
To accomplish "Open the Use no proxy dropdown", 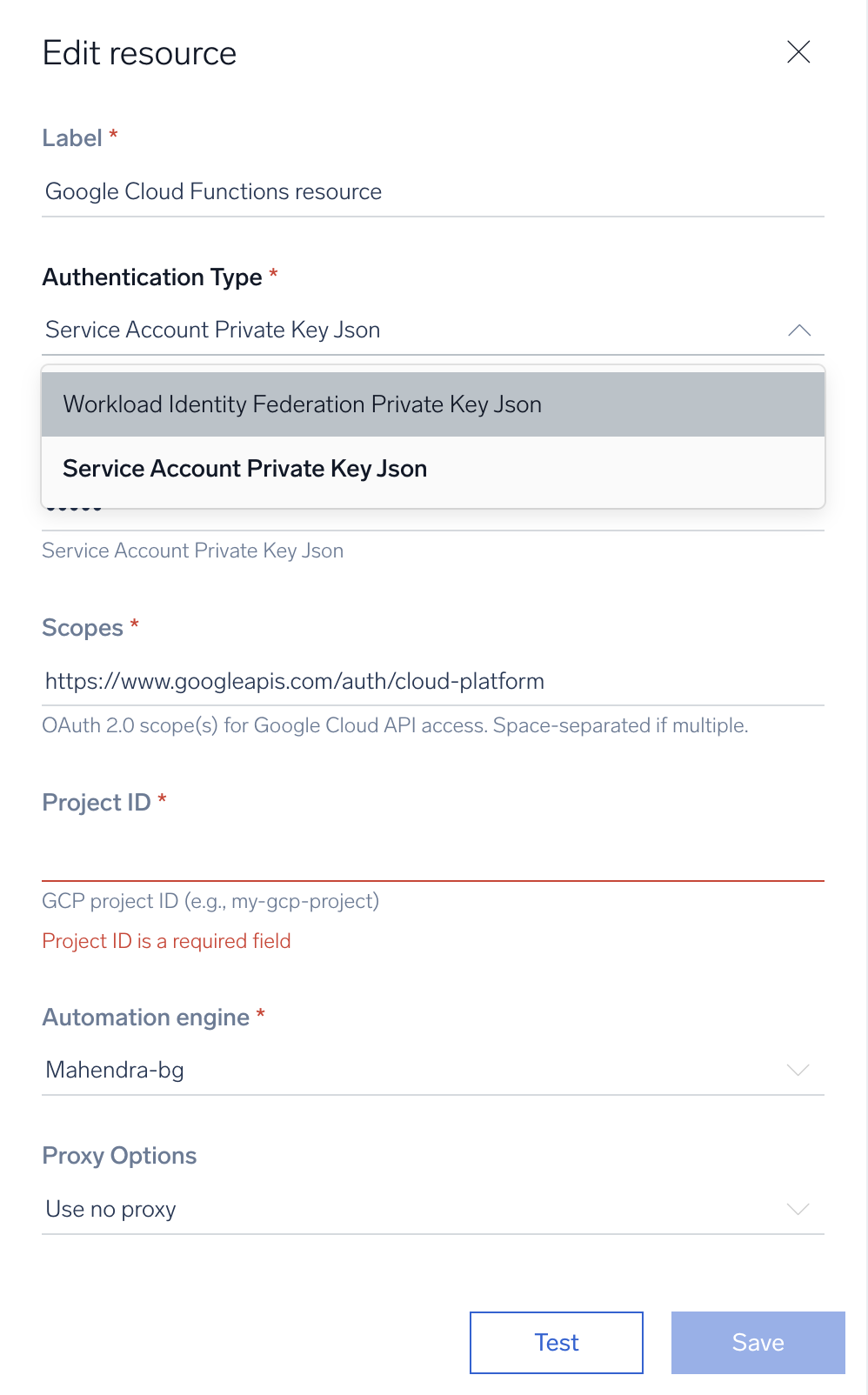I will [x=433, y=1209].
